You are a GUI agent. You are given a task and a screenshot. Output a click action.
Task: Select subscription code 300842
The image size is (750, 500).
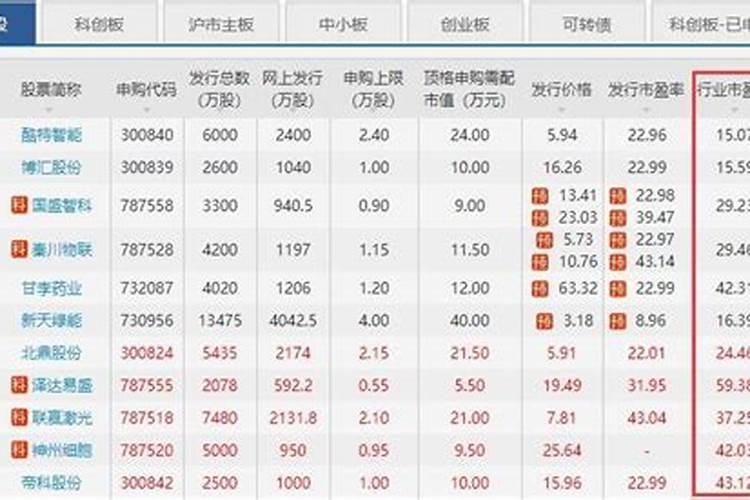coord(147,482)
